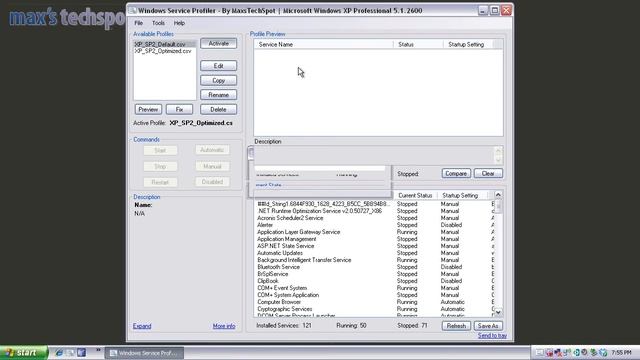This screenshot has height=360, width=640.
Task: Select ASP.NET State Service
Action: (x=373, y=246)
